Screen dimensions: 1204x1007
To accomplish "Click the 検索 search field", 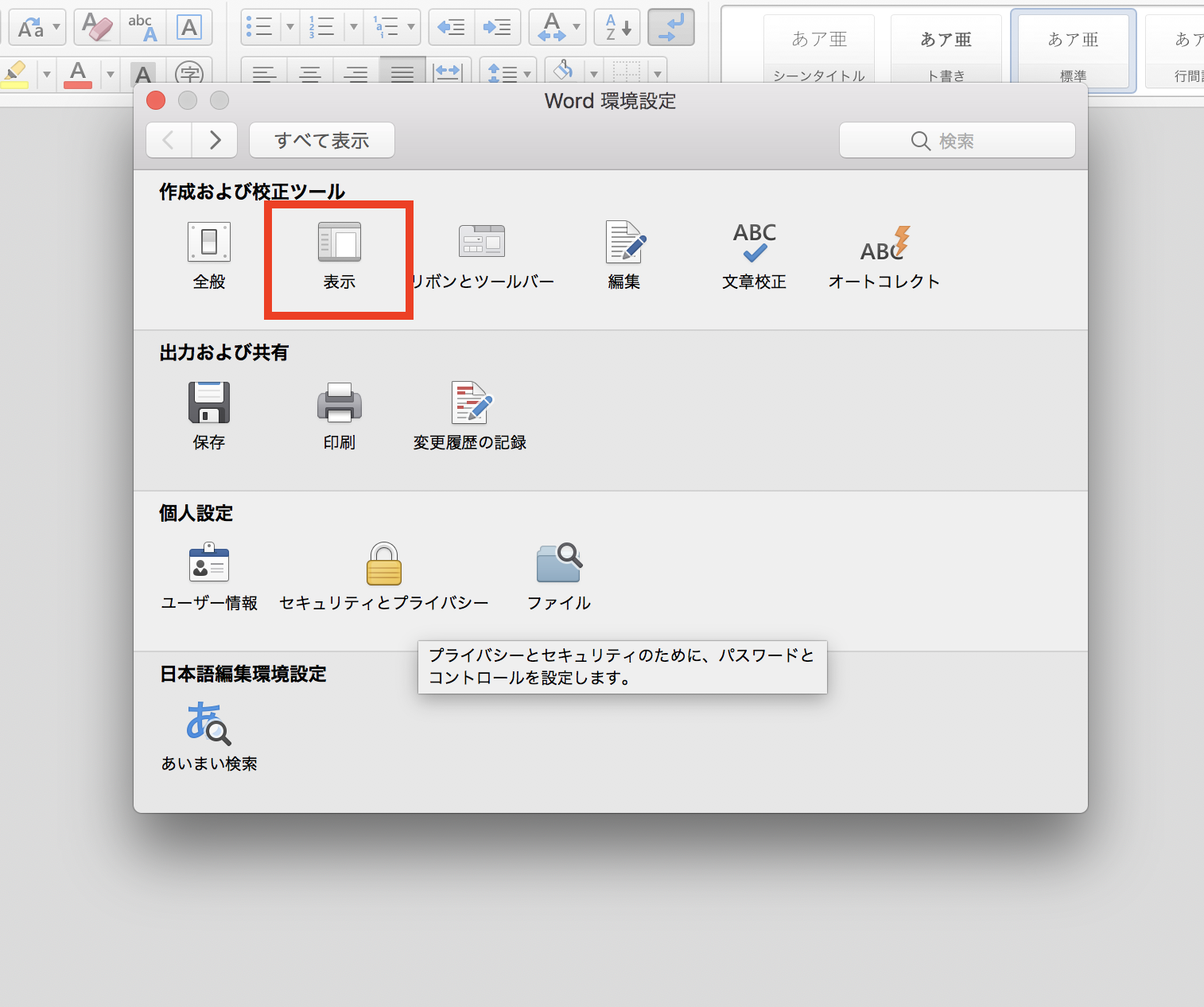I will 957,140.
